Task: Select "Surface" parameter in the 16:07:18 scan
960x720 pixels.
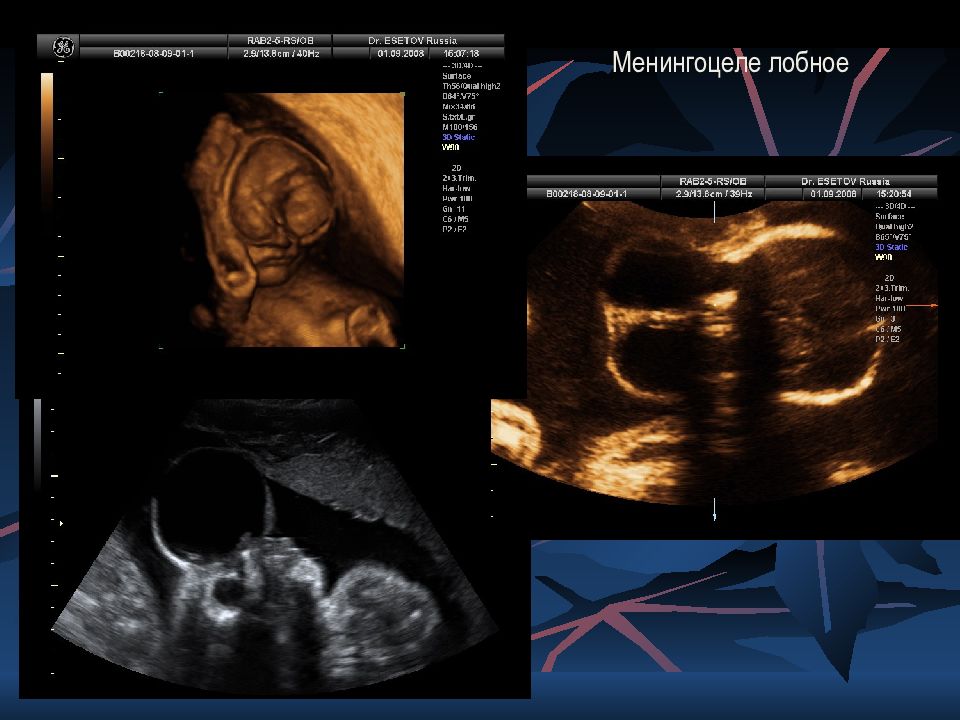Action: tap(457, 76)
